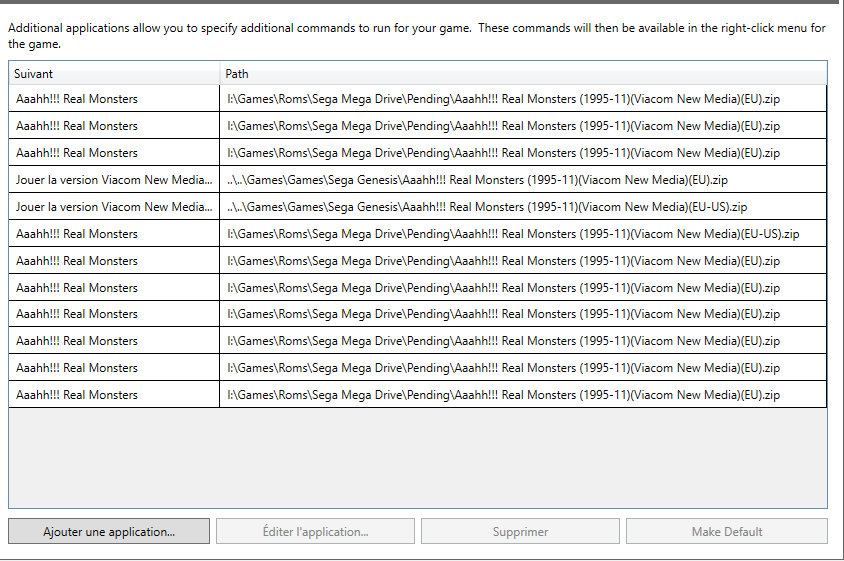This screenshot has width=844, height=561.
Task: Click the Éditer l'application button
Action: 315,531
